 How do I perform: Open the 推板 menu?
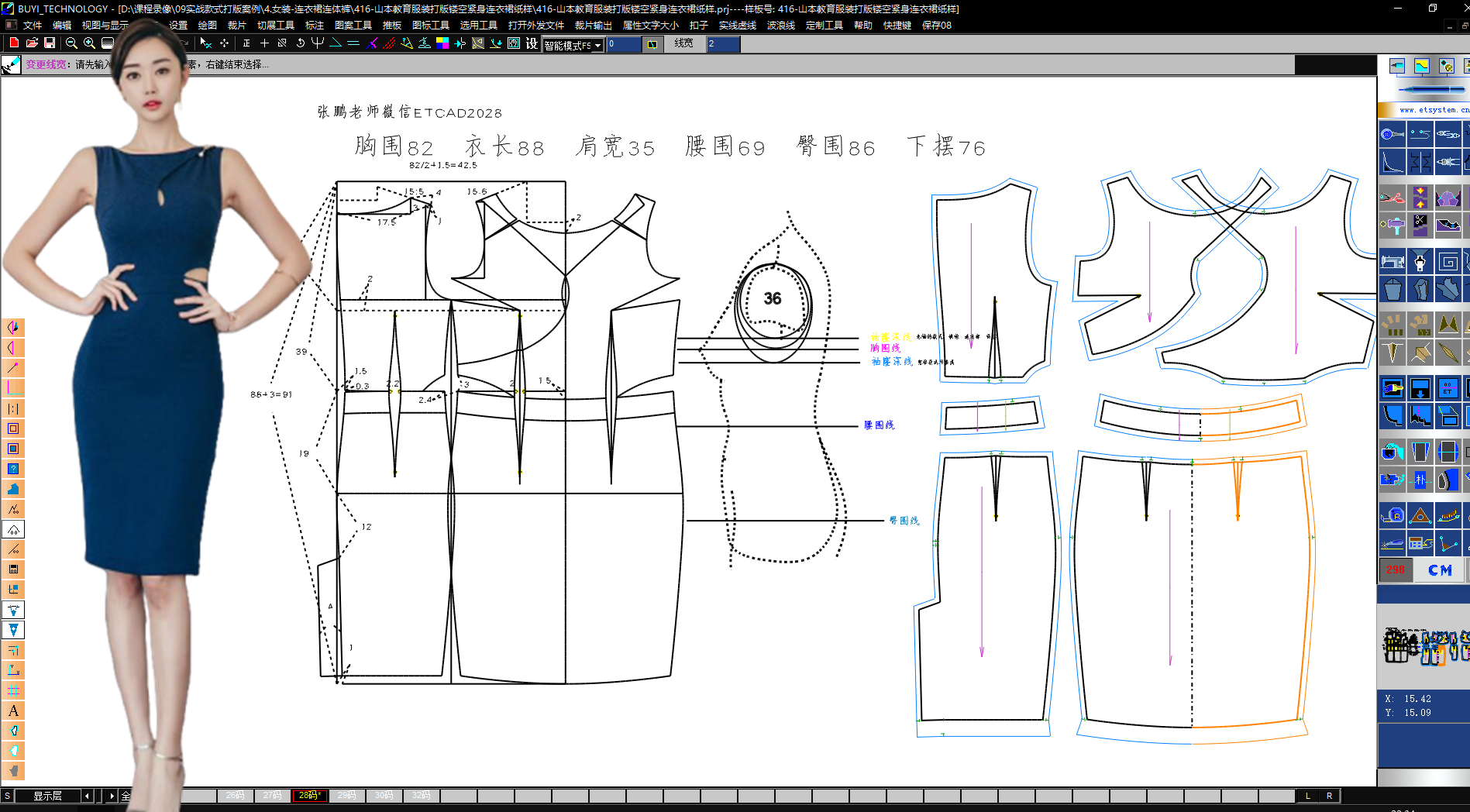point(391,25)
